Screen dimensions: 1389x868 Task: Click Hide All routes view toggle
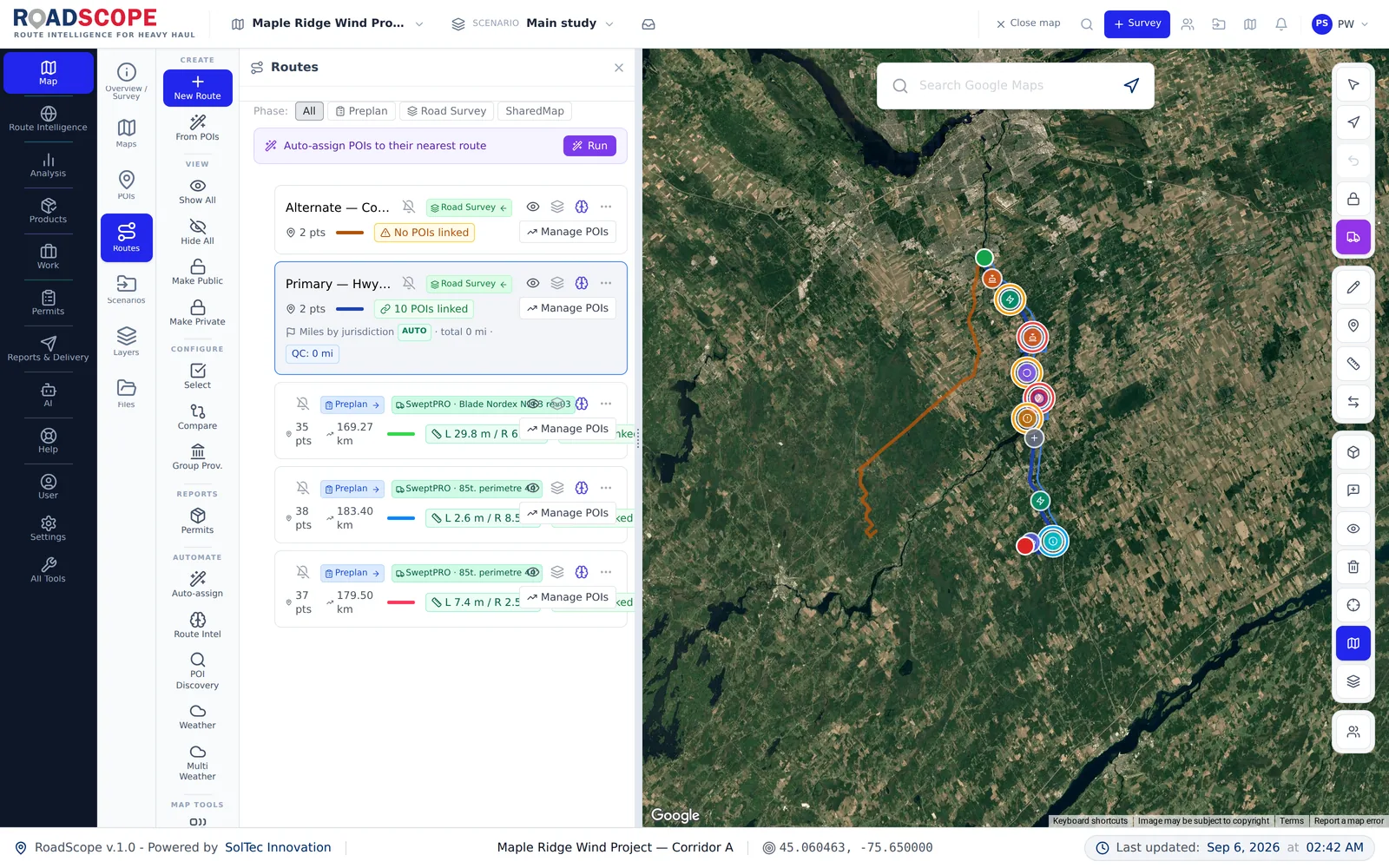pyautogui.click(x=197, y=232)
